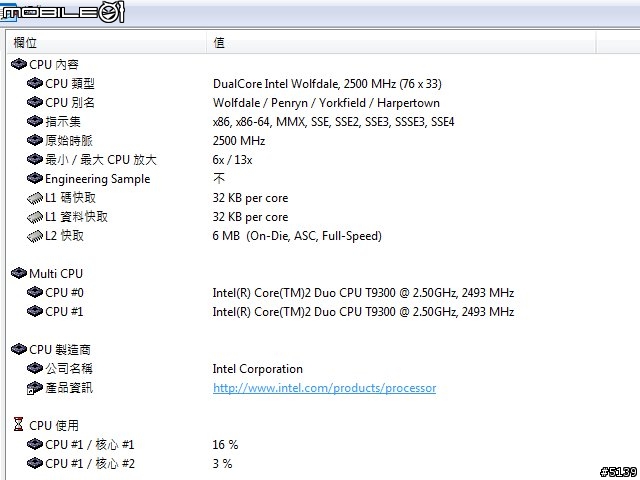Screen dimensions: 640x480
Task: Select the CPU 內容 section row
Action: point(54,64)
